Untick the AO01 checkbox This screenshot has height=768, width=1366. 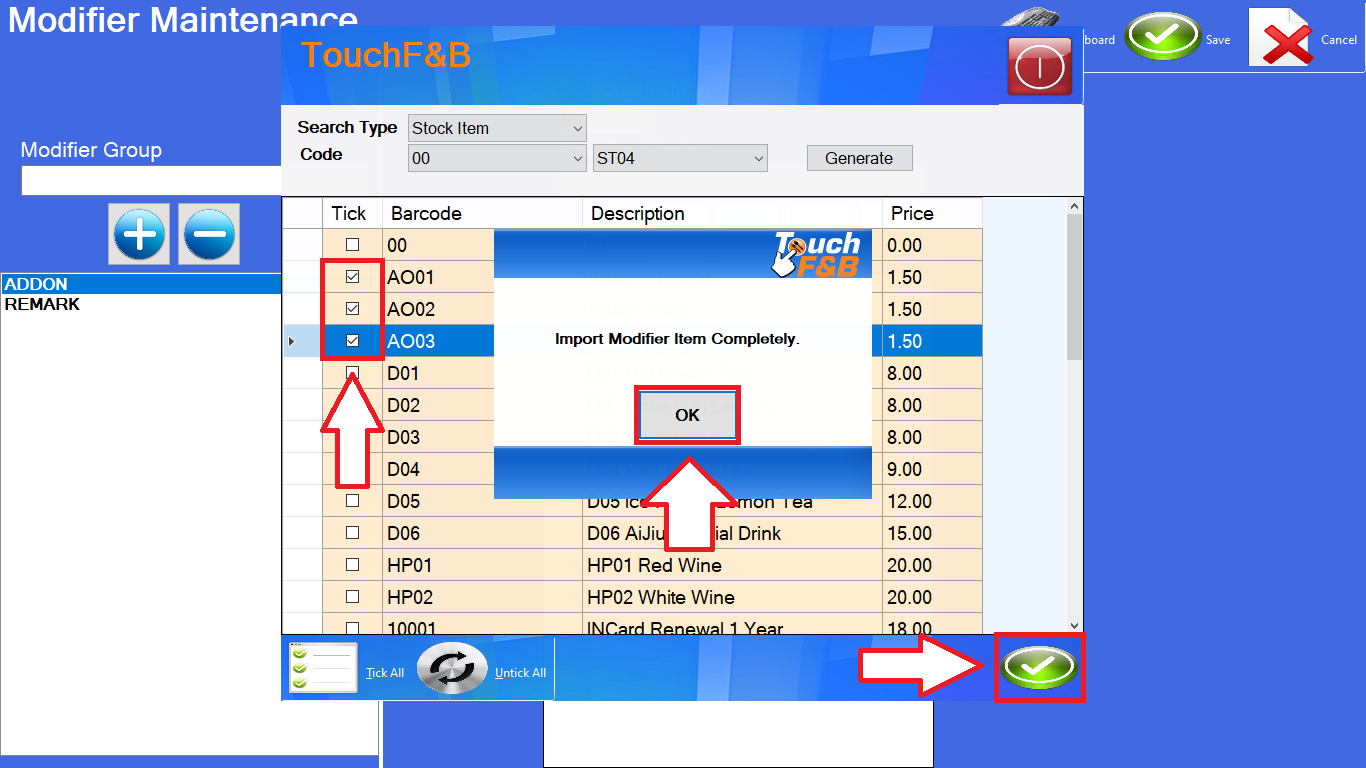[x=352, y=277]
